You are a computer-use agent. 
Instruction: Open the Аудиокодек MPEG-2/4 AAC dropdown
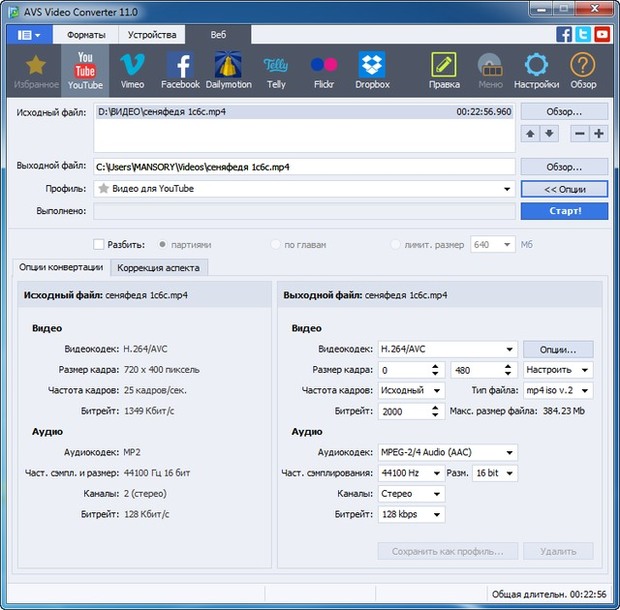click(x=510, y=452)
